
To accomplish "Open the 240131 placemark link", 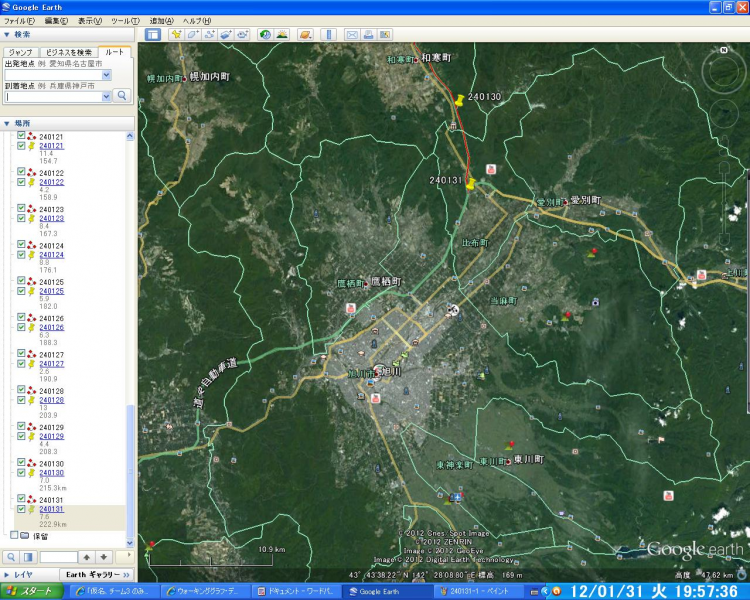I will point(52,509).
